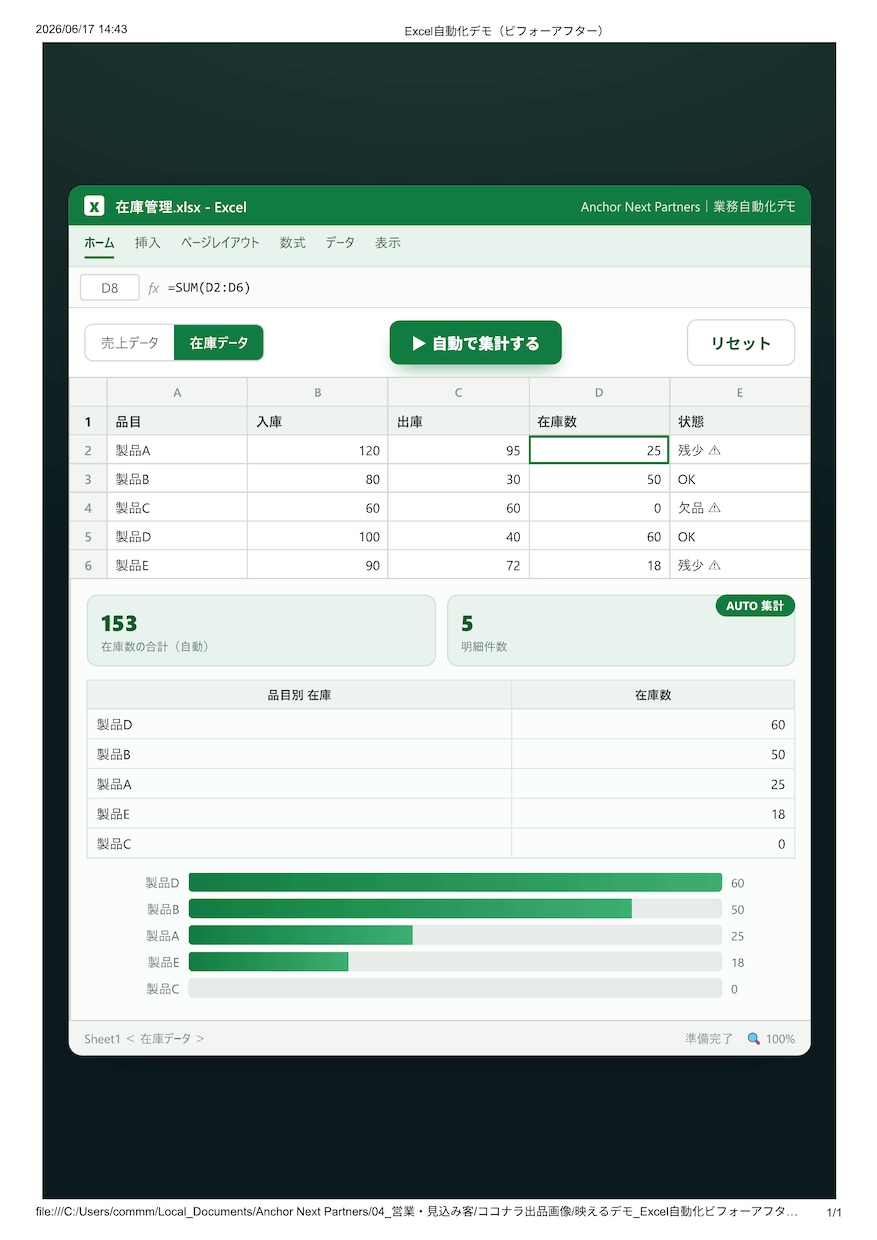
Task: Click the OK status cell of 製品B
Action: tap(740, 479)
